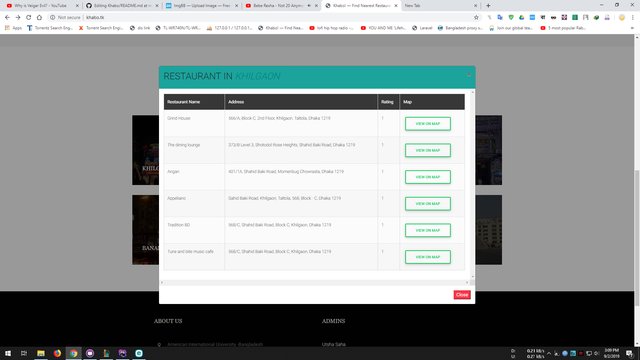Go back to the previous page

click(7, 18)
